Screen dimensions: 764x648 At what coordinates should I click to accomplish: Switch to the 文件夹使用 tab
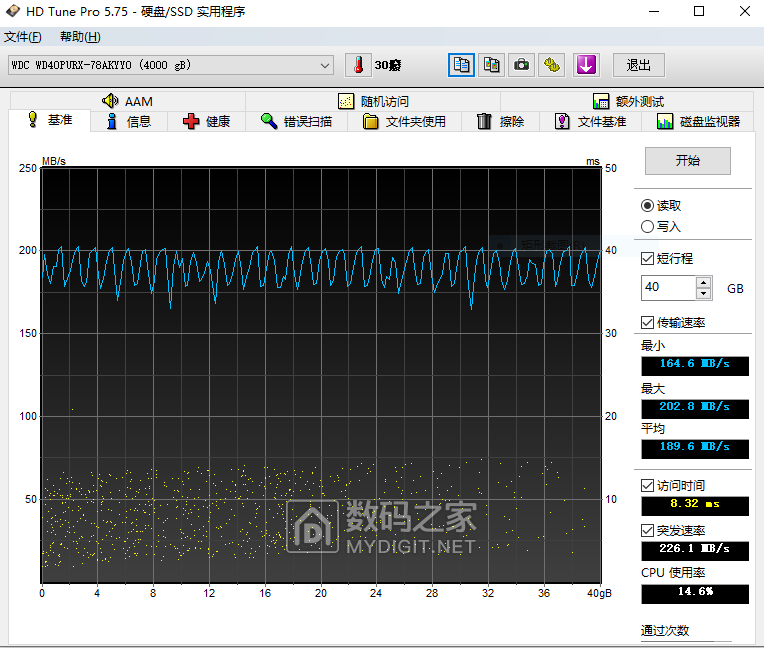tap(404, 121)
